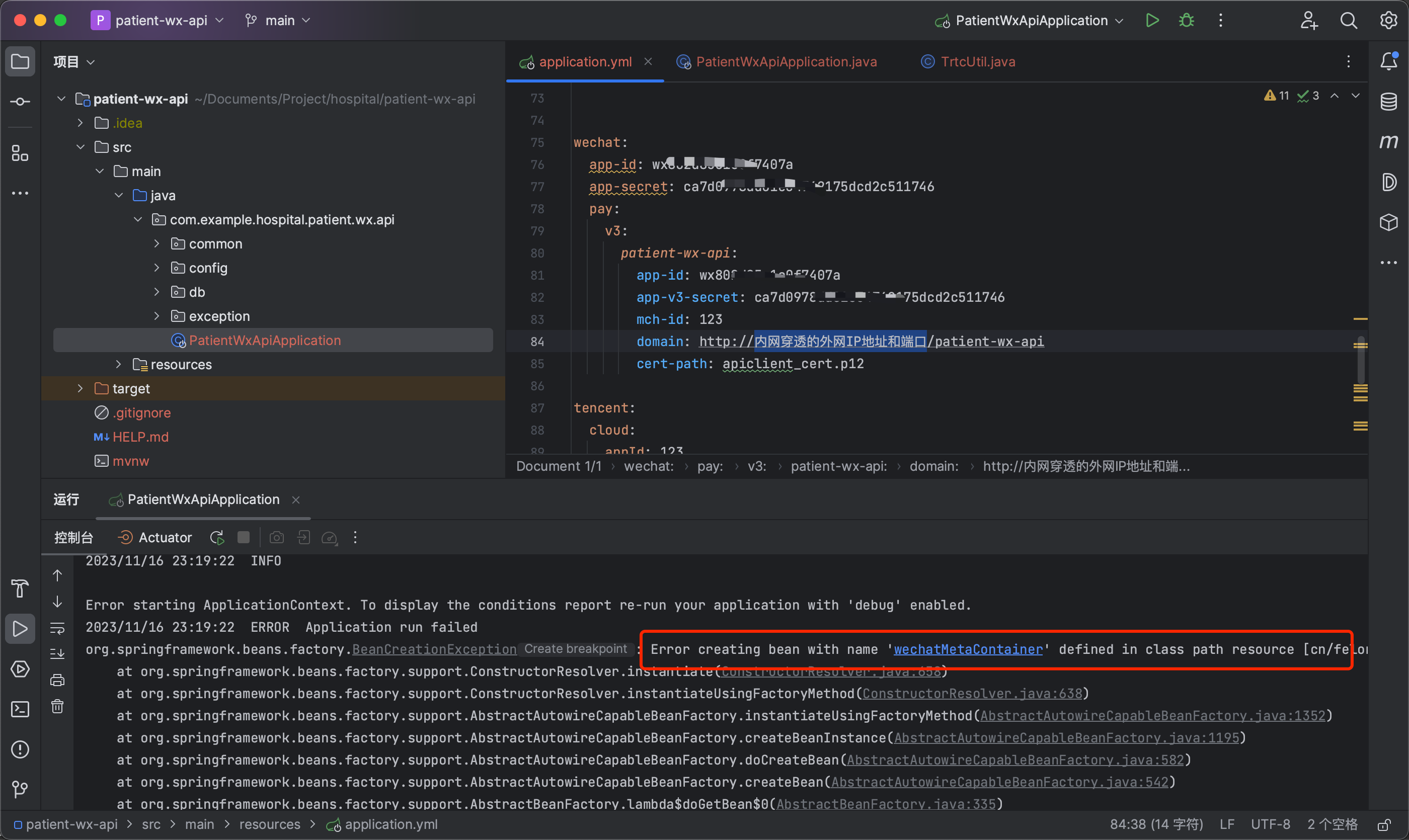Open the Build hammer tool window
This screenshot has width=1409, height=840.
click(21, 589)
